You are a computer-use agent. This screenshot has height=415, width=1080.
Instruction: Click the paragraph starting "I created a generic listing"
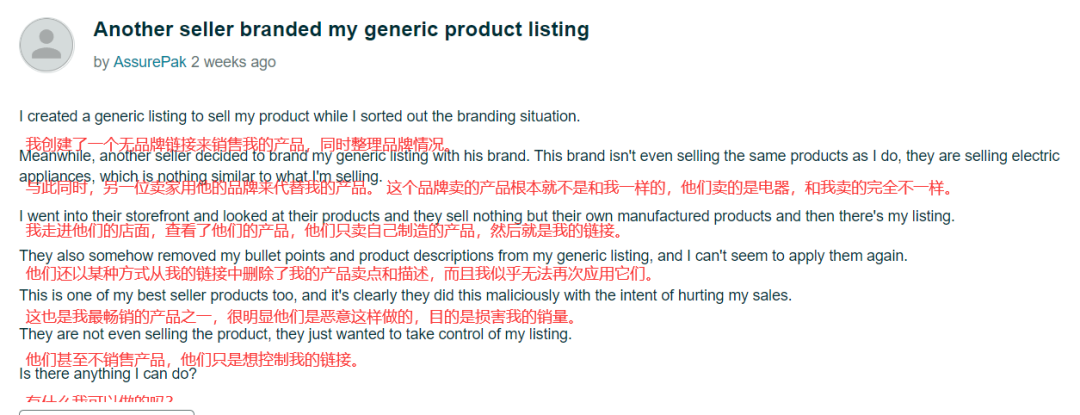[300, 116]
